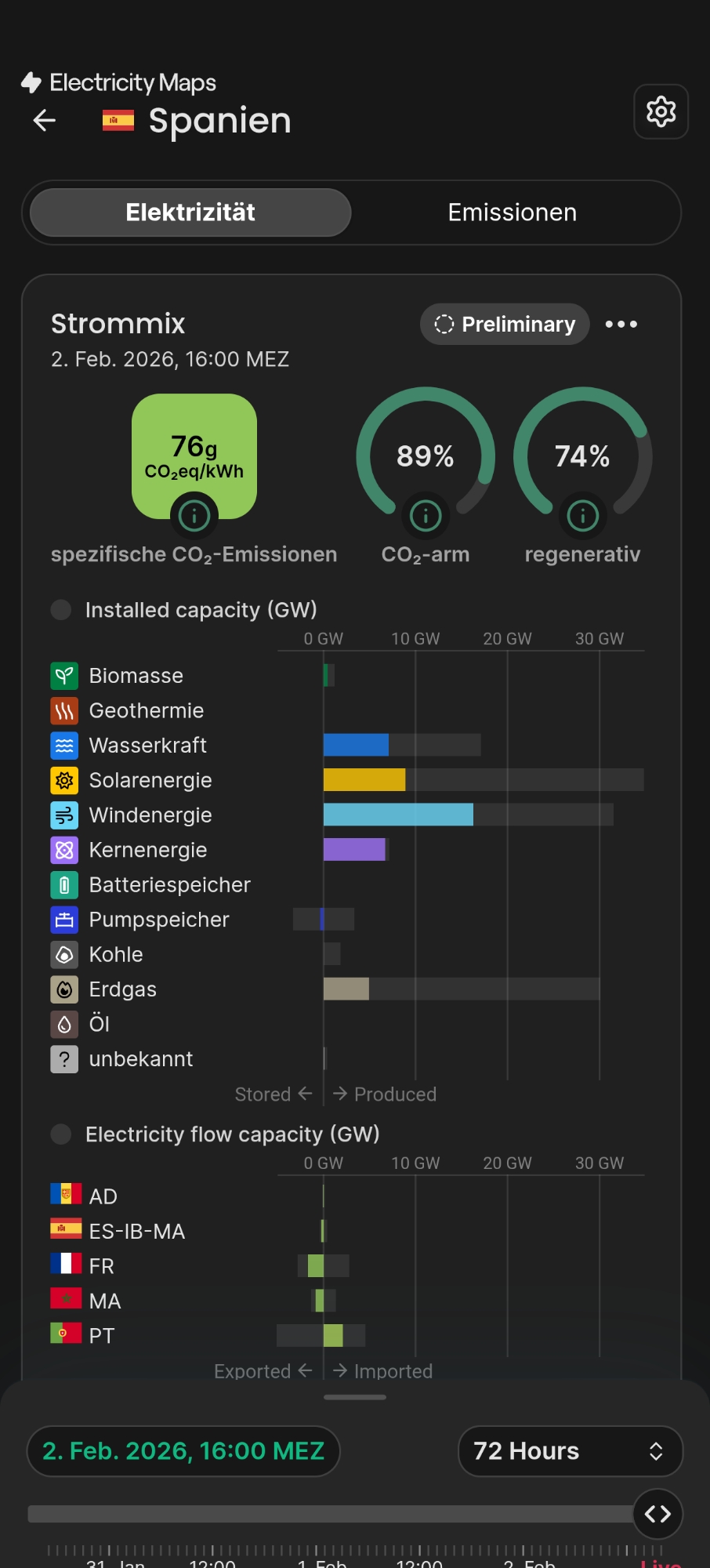Switch to the Emissionen tab
Screen dimensions: 710x1568
tap(512, 212)
